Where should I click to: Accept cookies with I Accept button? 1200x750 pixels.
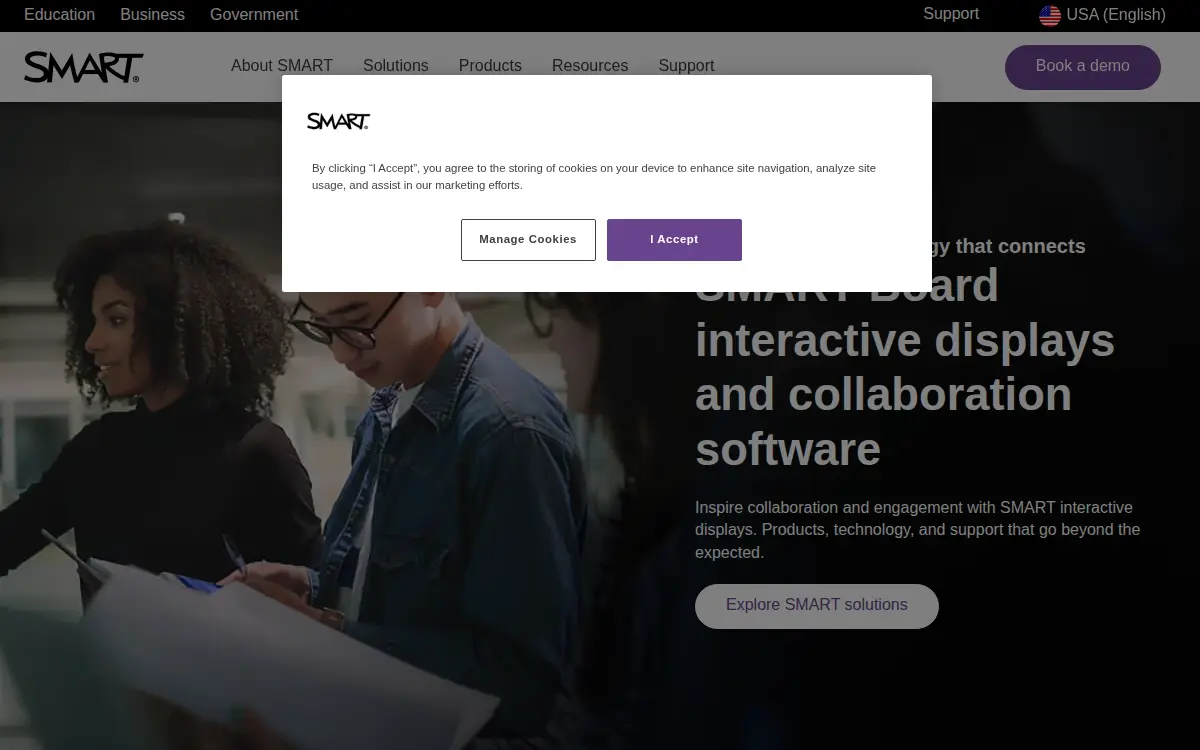tap(674, 240)
